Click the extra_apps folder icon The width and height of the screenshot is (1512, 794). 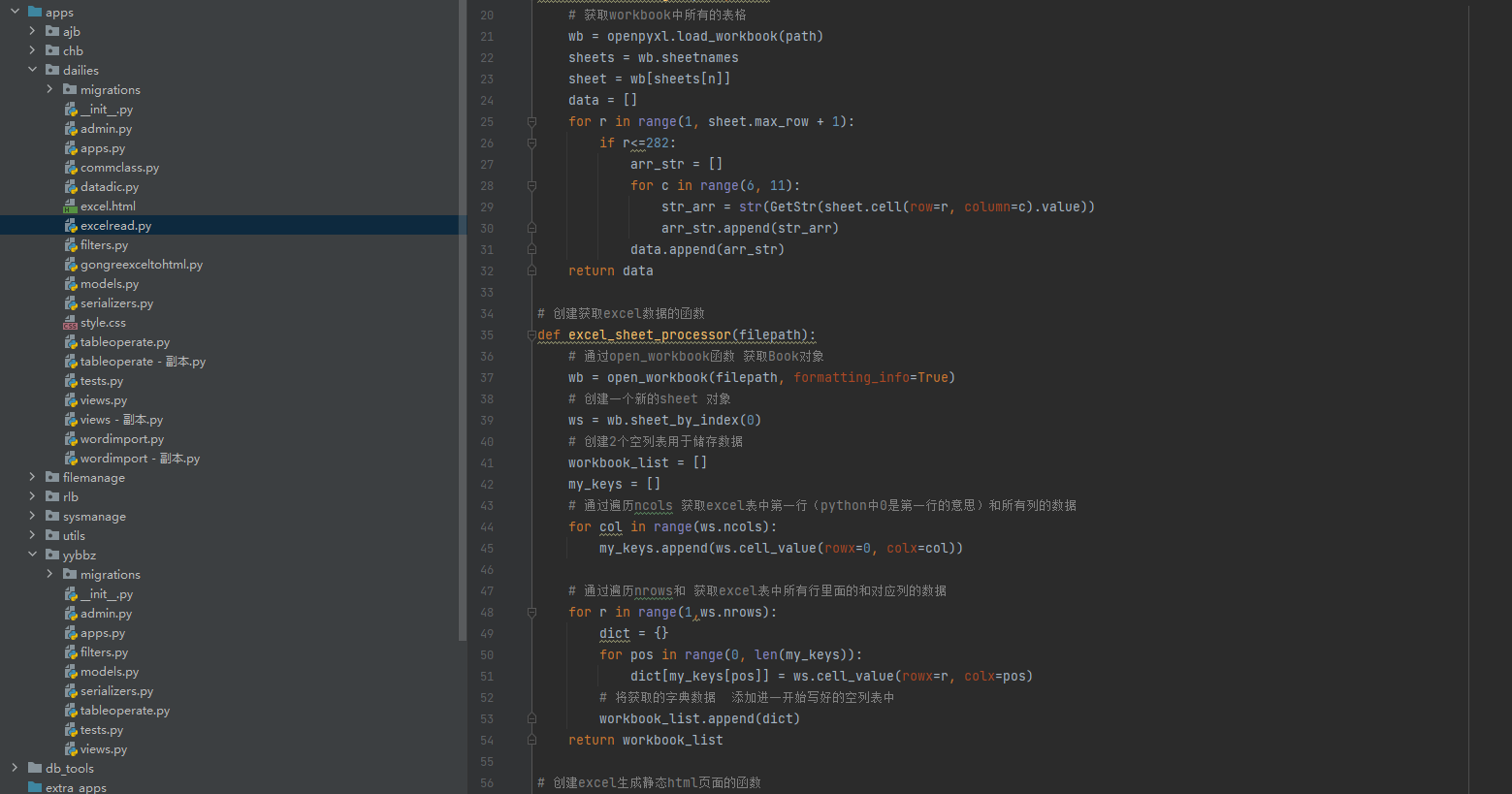click(x=35, y=787)
